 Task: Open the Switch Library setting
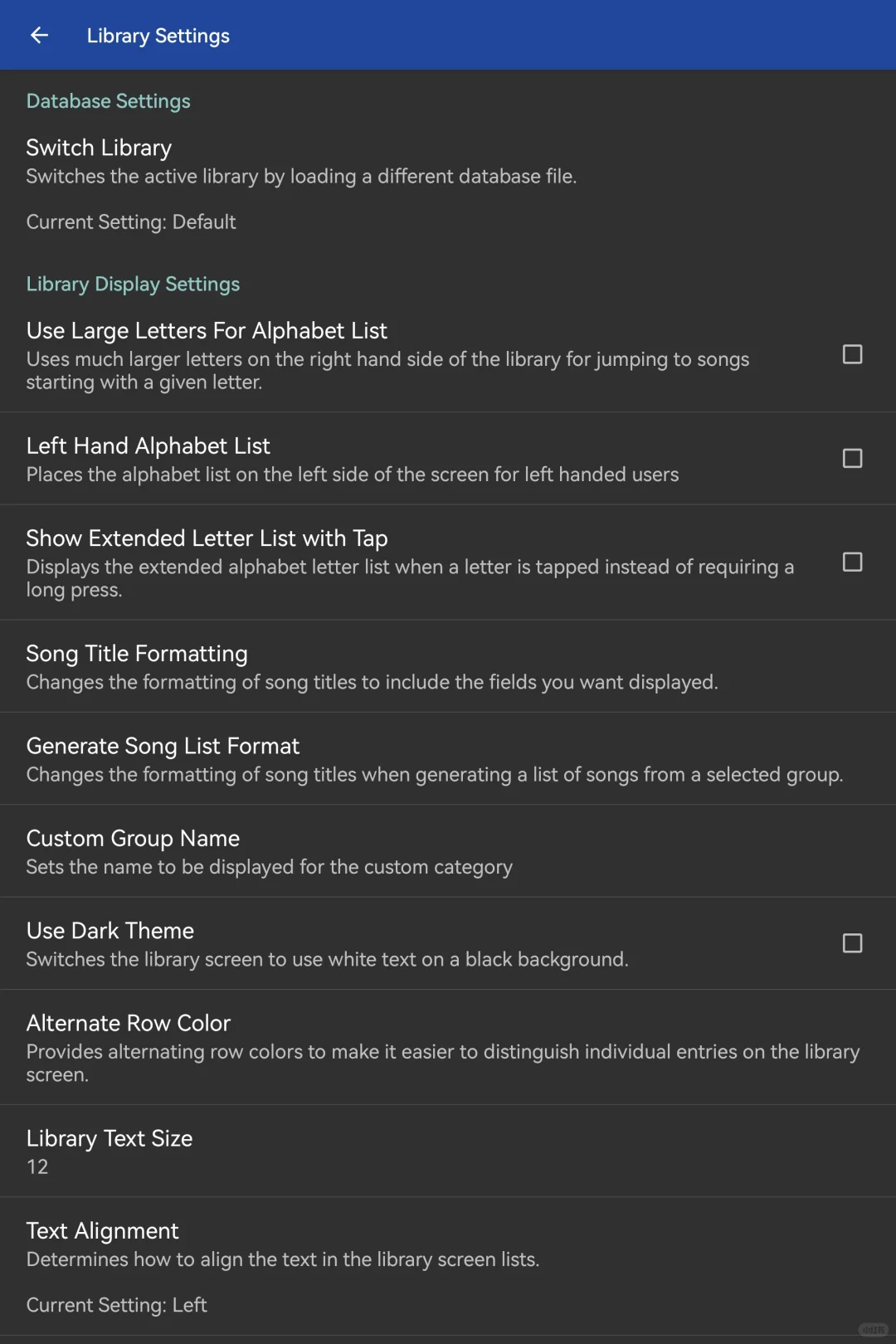pyautogui.click(x=99, y=148)
